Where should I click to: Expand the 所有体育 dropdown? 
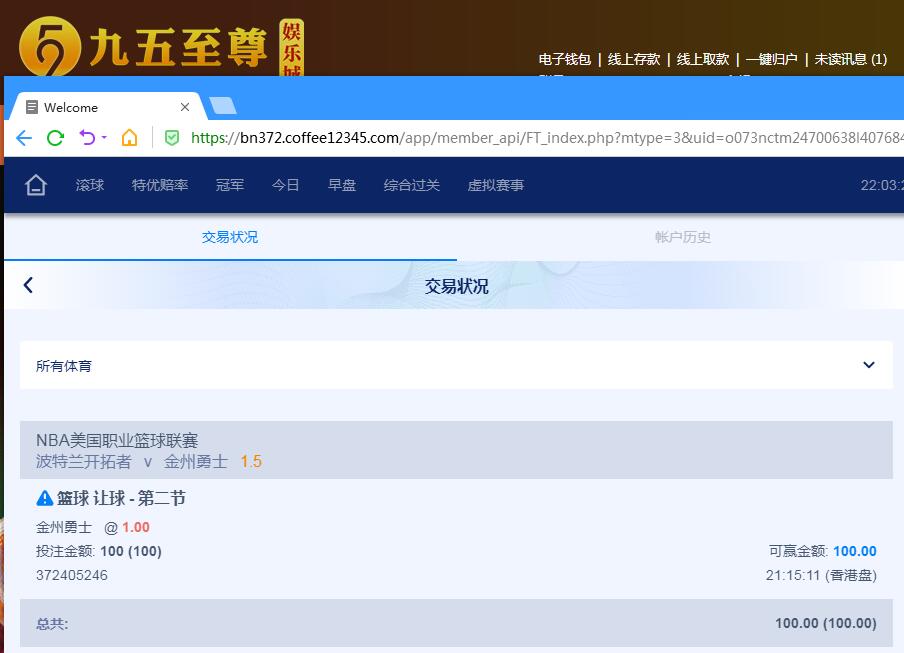tap(456, 365)
